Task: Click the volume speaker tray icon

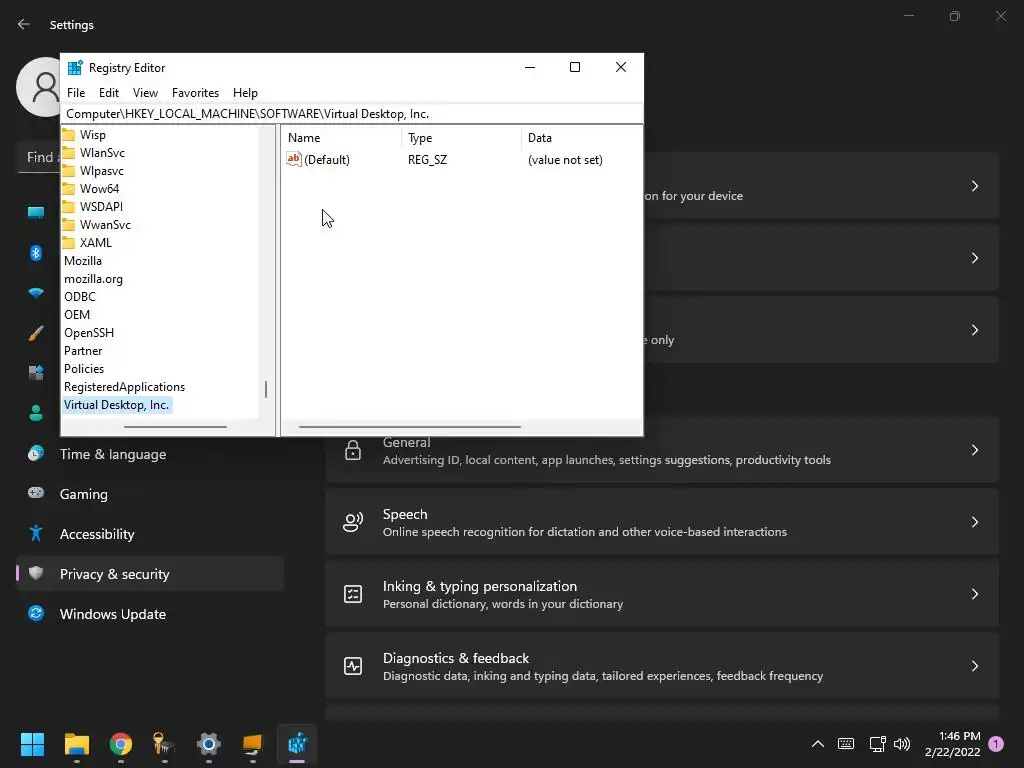Action: tap(902, 744)
